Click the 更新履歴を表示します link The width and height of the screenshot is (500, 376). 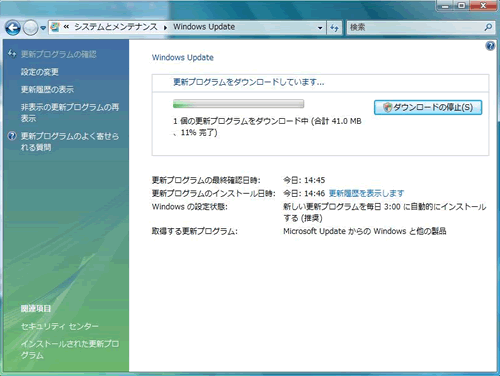click(366, 193)
